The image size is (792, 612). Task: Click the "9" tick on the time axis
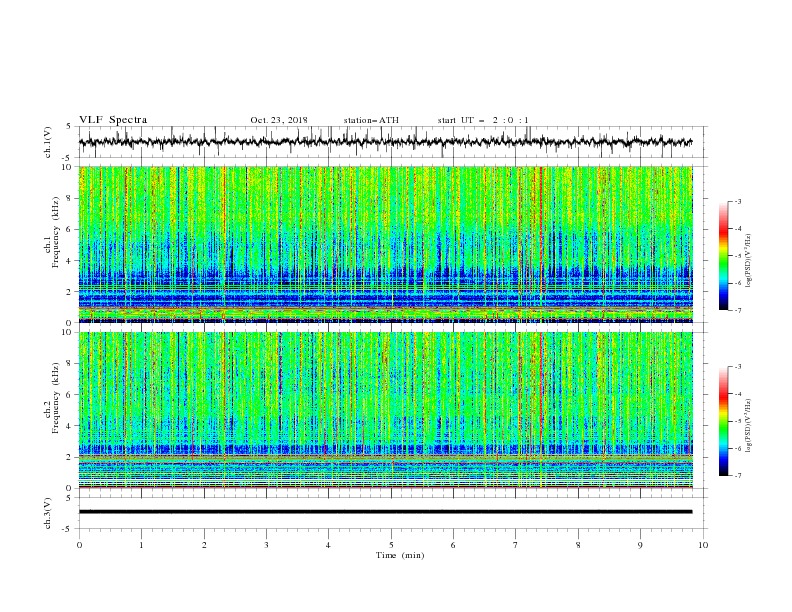[641, 545]
